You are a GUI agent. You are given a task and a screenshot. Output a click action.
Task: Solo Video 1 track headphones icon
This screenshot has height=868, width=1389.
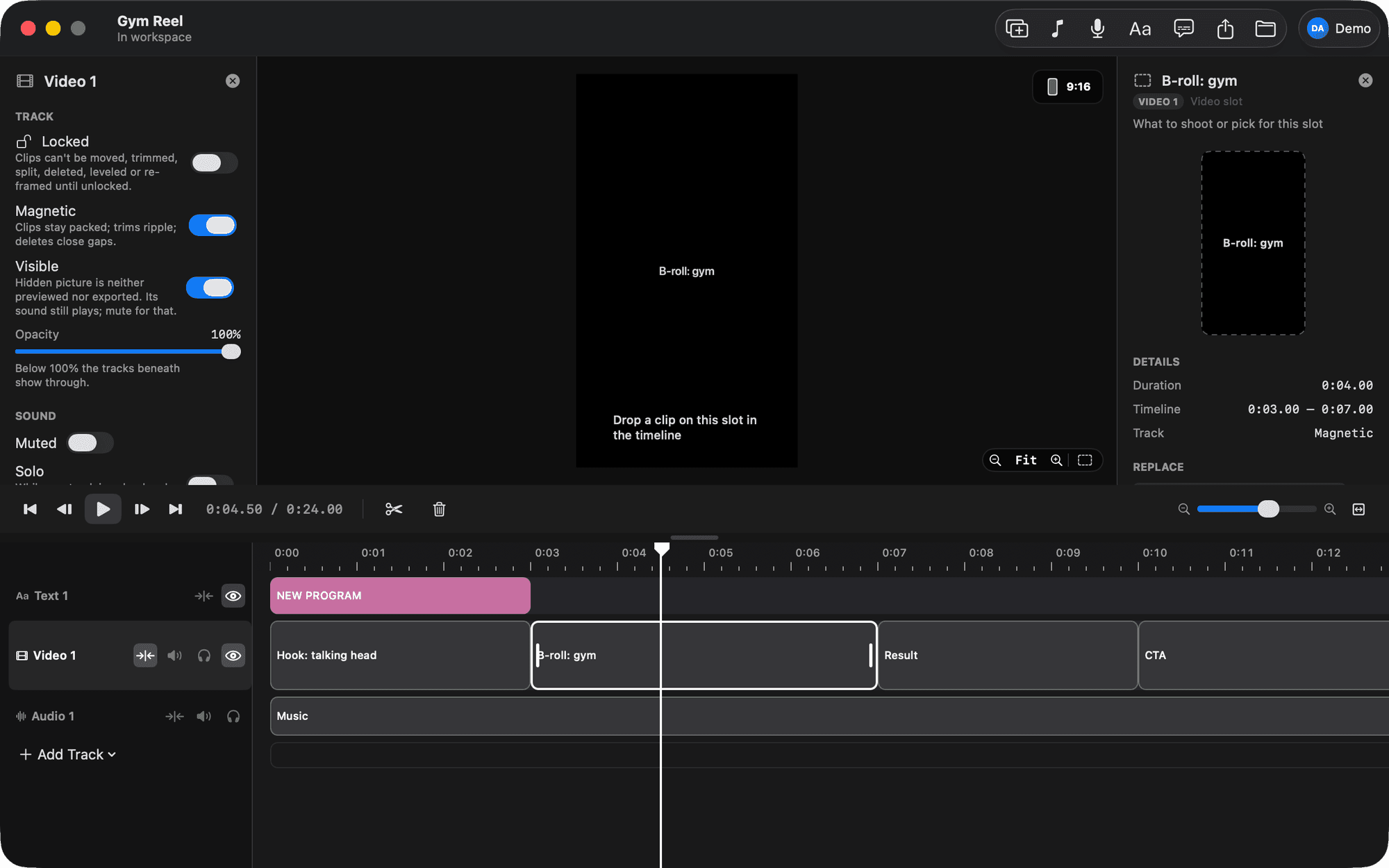204,656
